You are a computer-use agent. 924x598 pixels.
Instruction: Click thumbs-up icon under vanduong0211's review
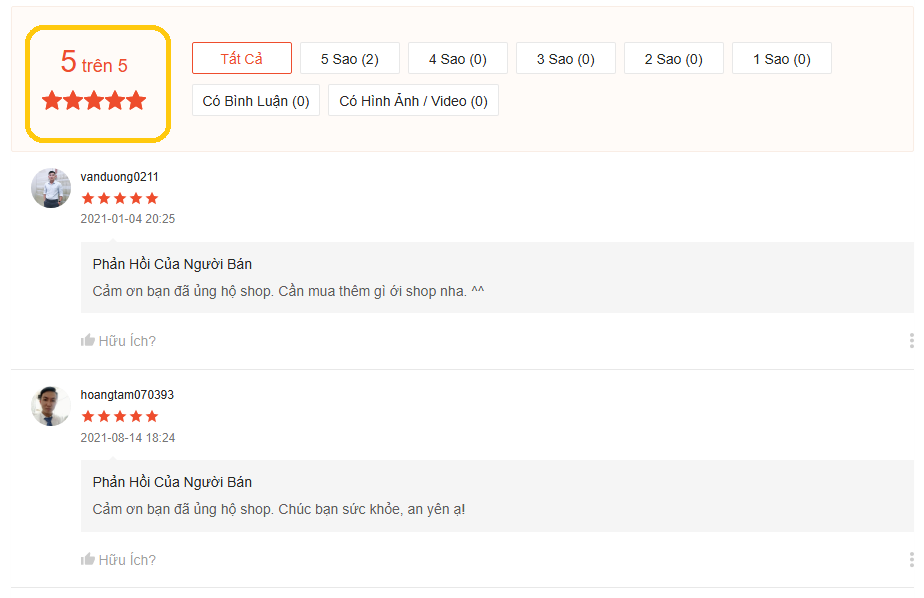click(88, 341)
